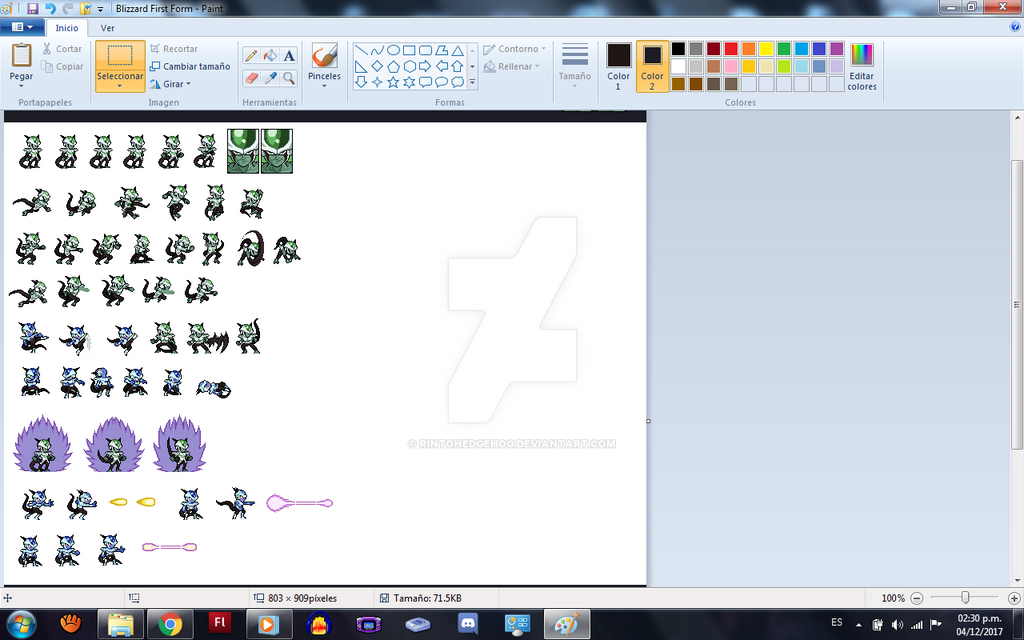The height and width of the screenshot is (640, 1024).
Task: Pick the red color swatch
Action: tap(731, 49)
